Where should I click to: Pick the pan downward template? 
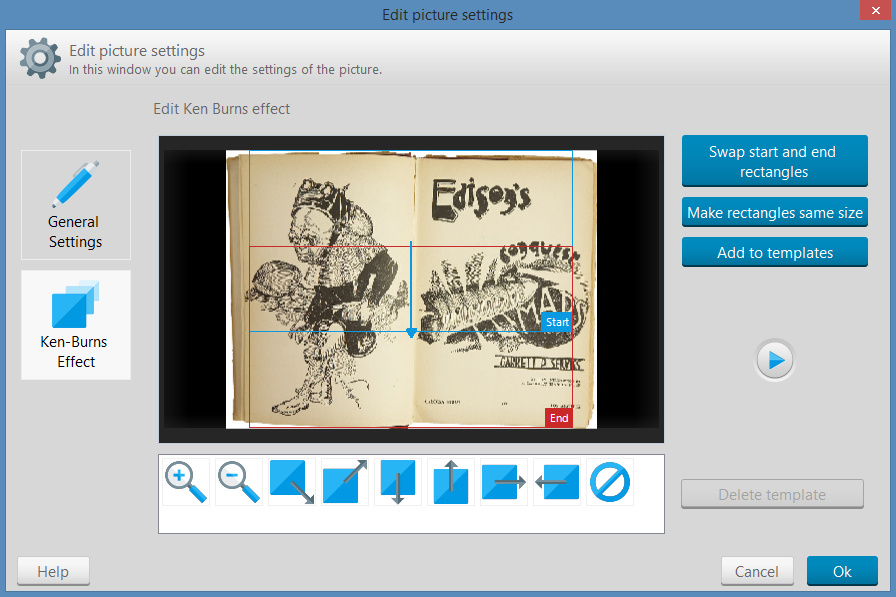pos(398,482)
